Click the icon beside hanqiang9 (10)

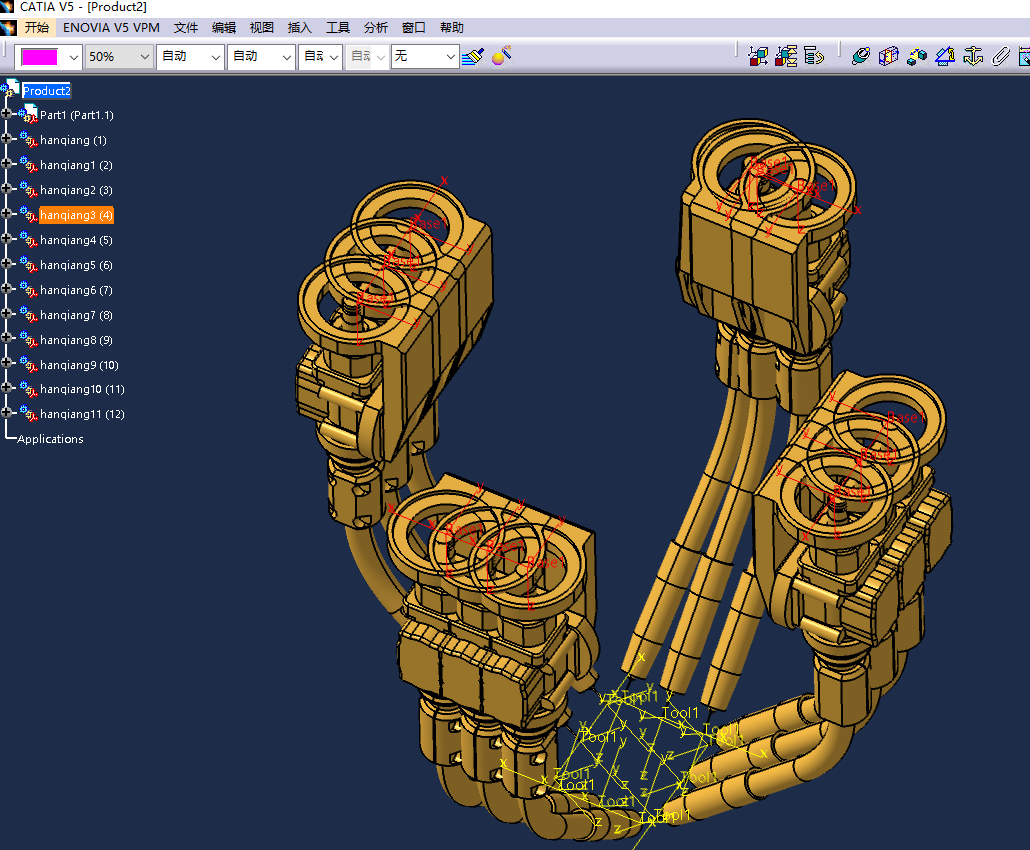click(x=28, y=364)
